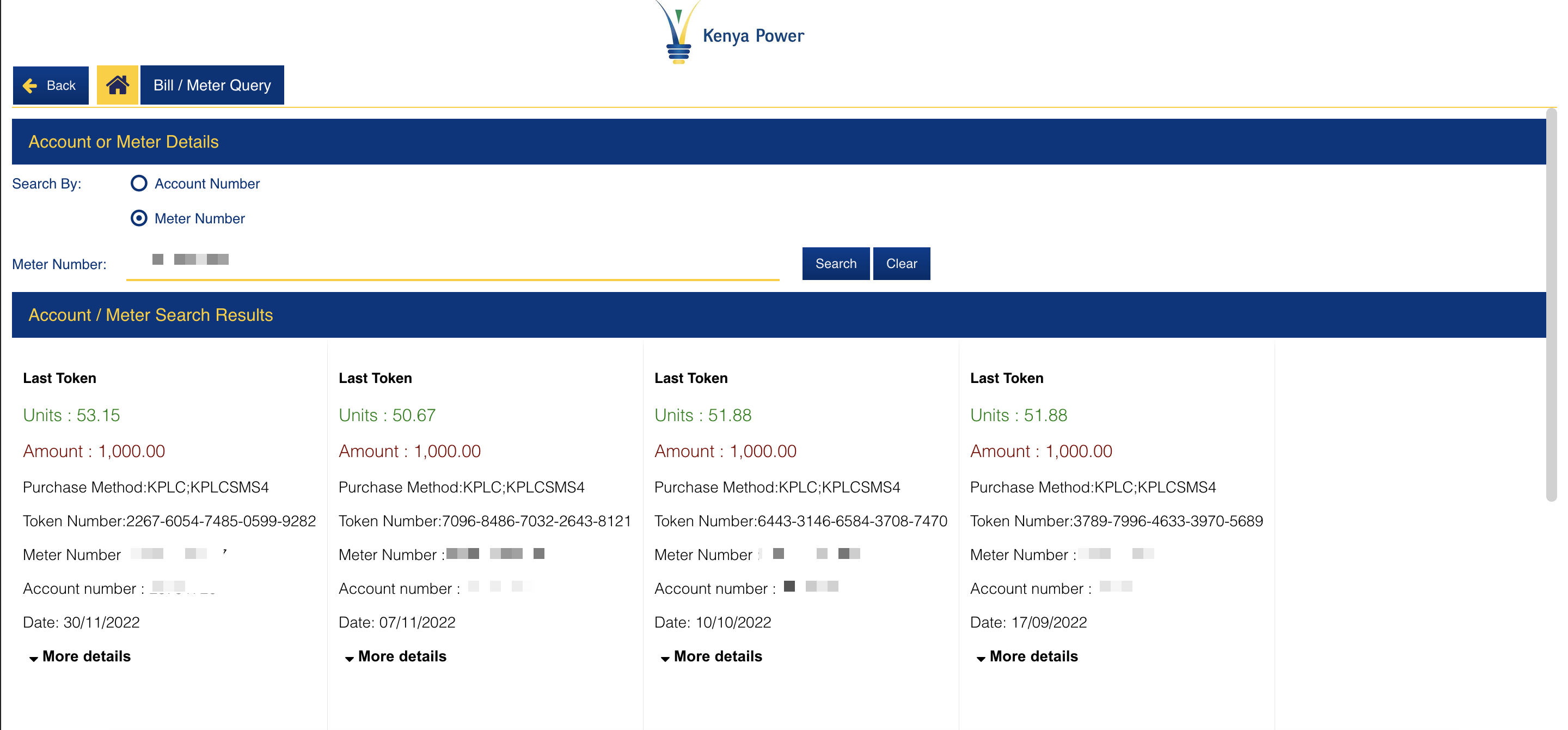Image resolution: width=1568 pixels, height=730 pixels.
Task: Click the page vertical scrollbar
Action: pos(1551,305)
